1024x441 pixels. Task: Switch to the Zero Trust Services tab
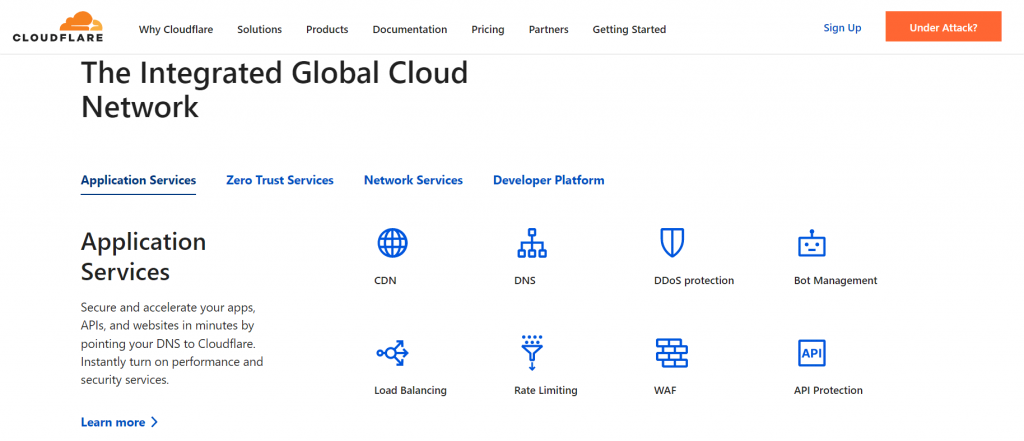point(280,180)
